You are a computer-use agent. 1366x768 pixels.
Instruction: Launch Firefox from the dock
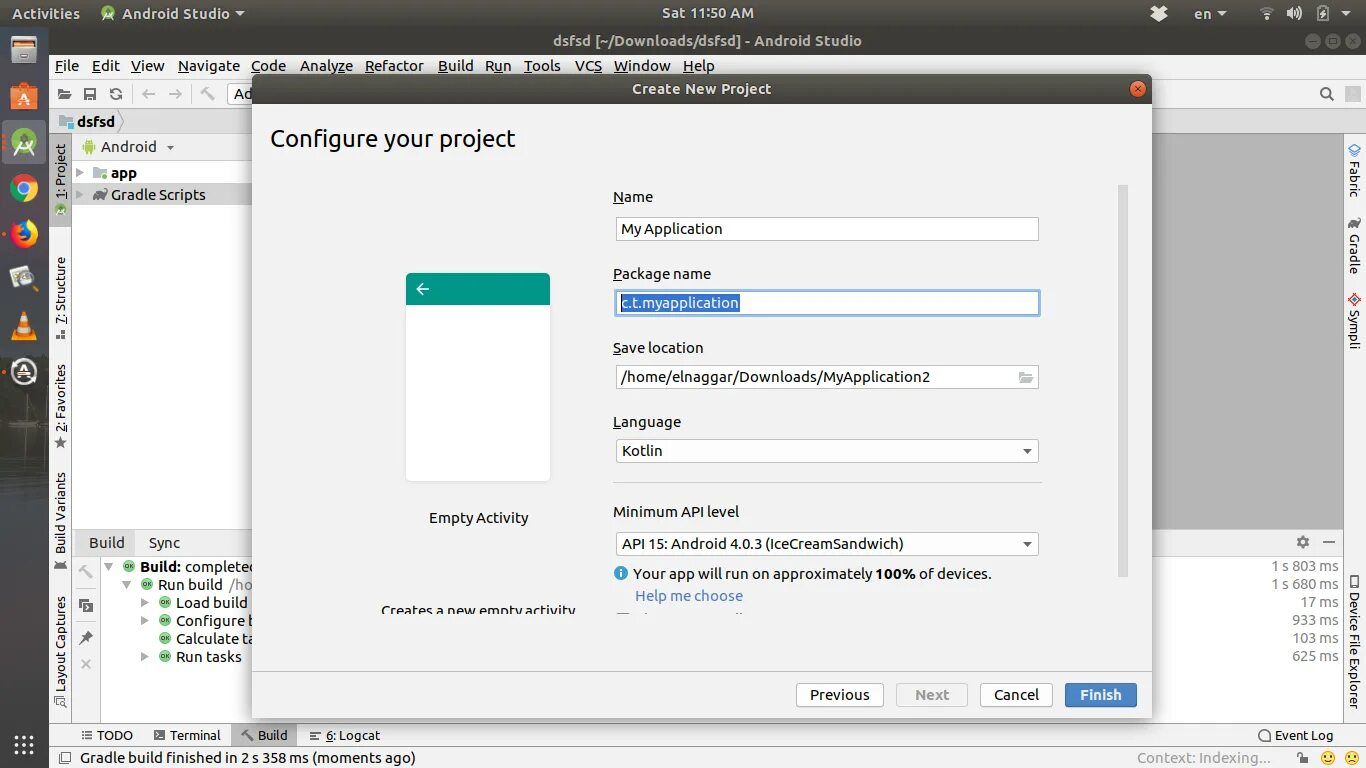pos(24,234)
